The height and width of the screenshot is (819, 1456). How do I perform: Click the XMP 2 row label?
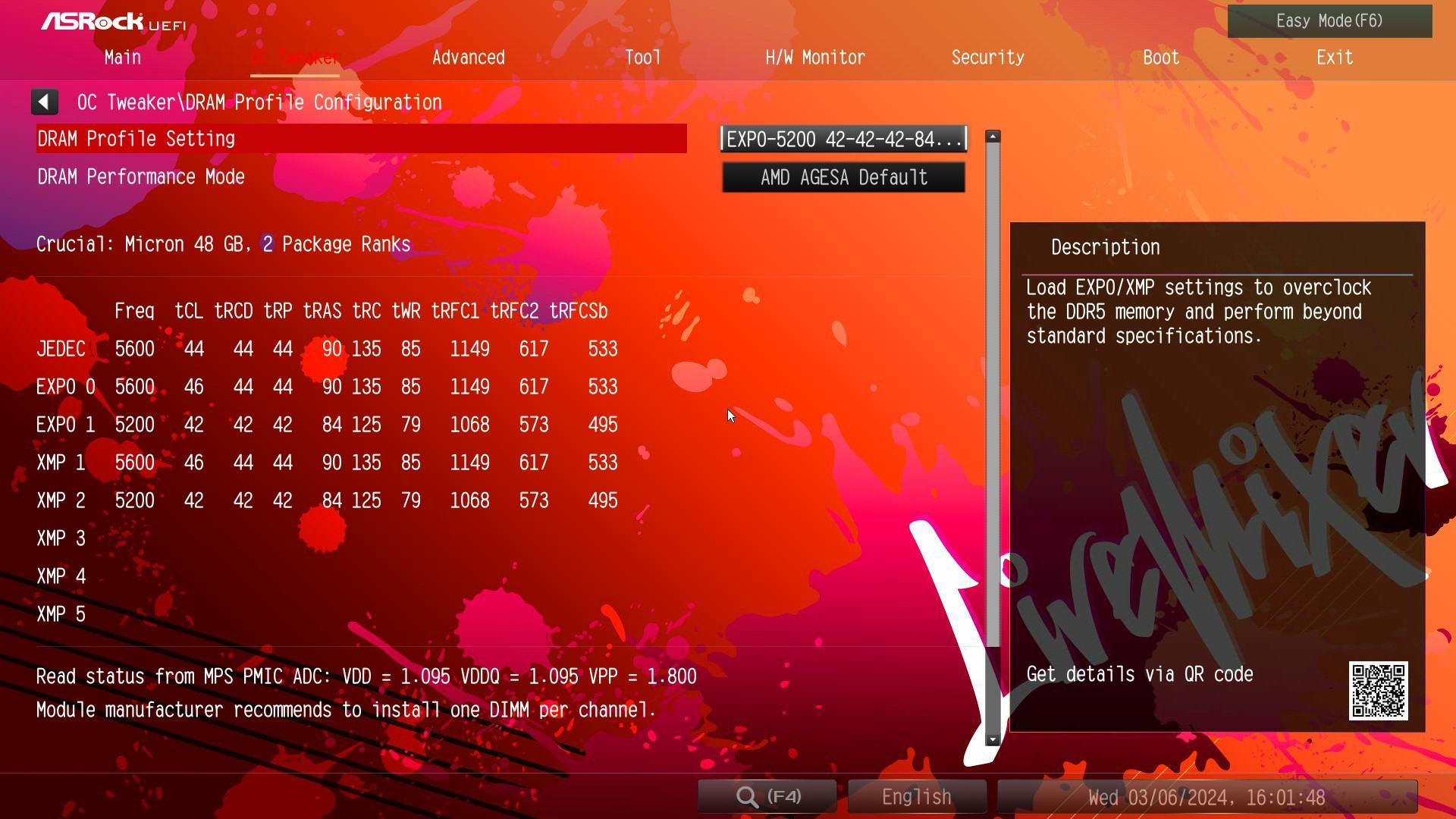click(61, 500)
